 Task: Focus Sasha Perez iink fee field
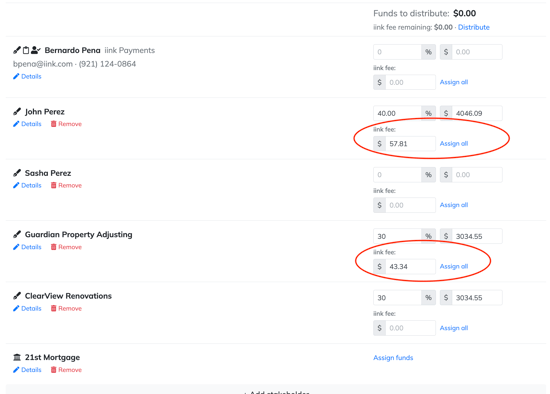pos(410,205)
